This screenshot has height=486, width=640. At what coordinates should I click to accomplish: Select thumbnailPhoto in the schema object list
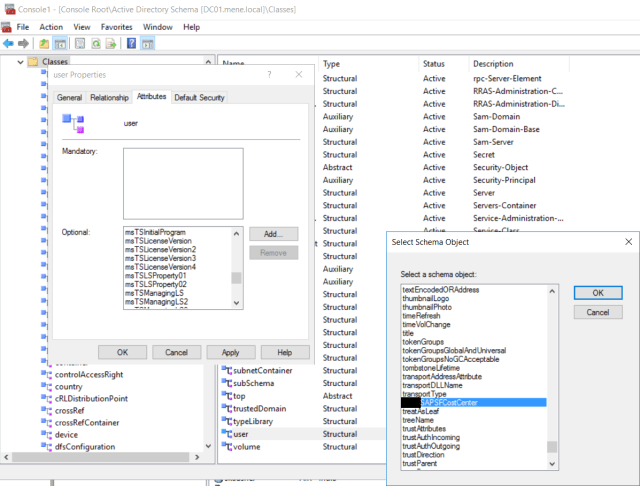pyautogui.click(x=426, y=307)
